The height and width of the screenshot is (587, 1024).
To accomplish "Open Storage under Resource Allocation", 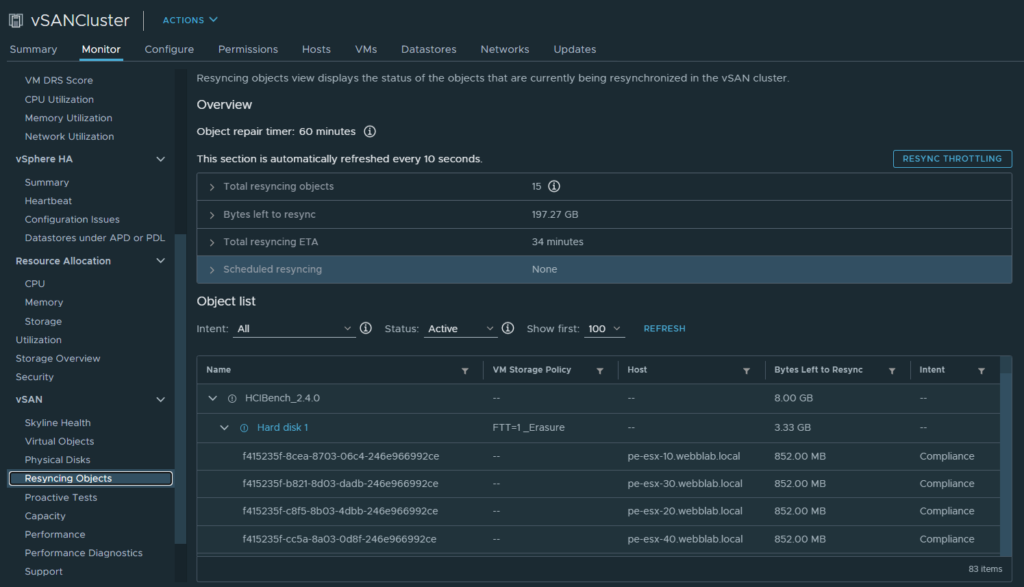I will [x=43, y=321].
